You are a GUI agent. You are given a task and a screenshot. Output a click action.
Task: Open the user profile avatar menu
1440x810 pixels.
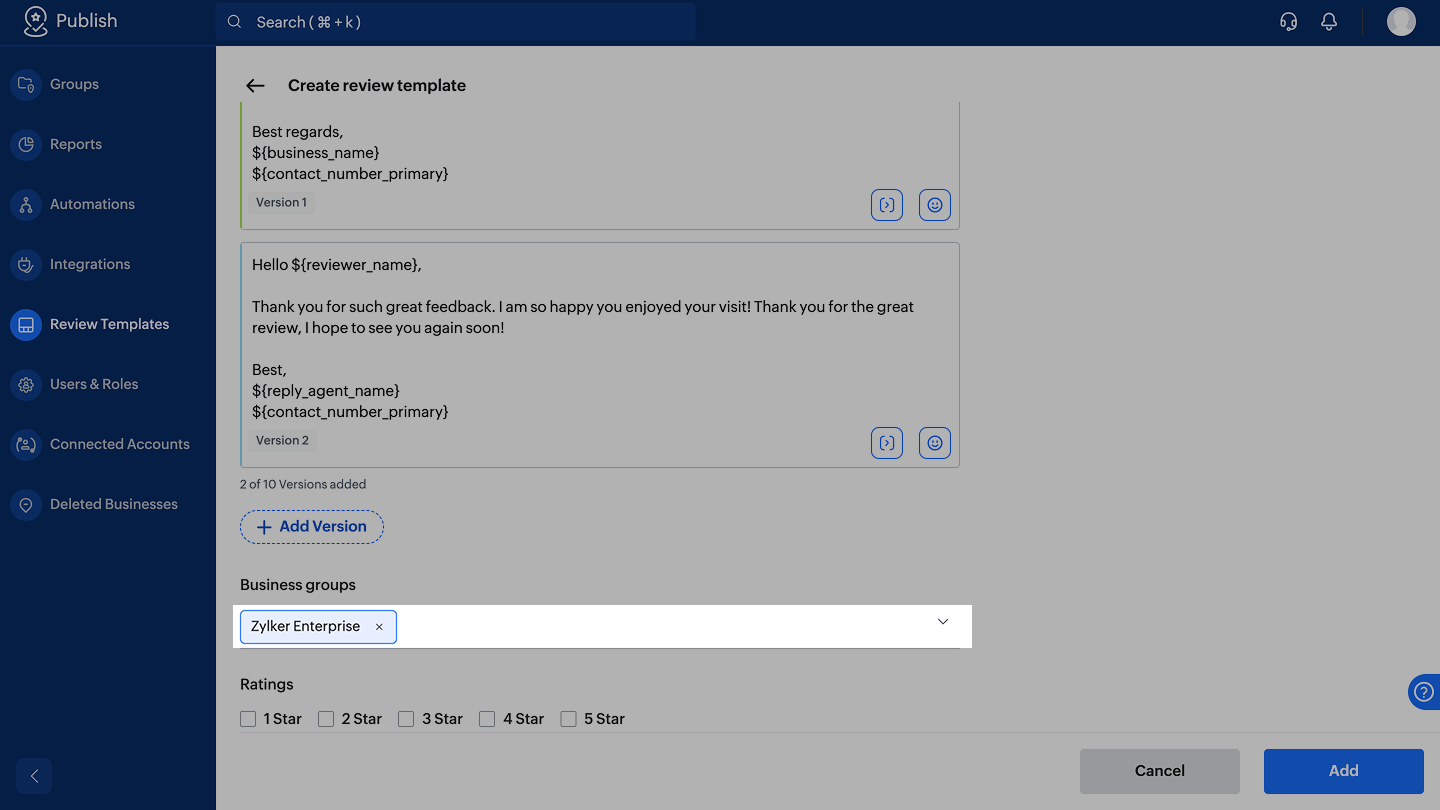click(1401, 22)
